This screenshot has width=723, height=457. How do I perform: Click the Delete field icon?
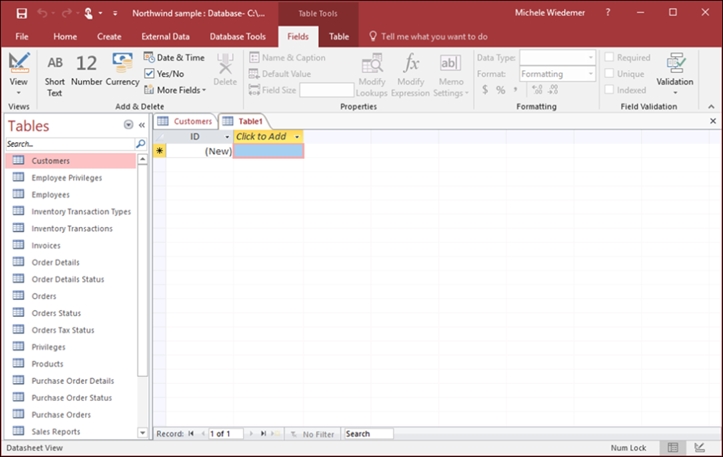pos(225,70)
